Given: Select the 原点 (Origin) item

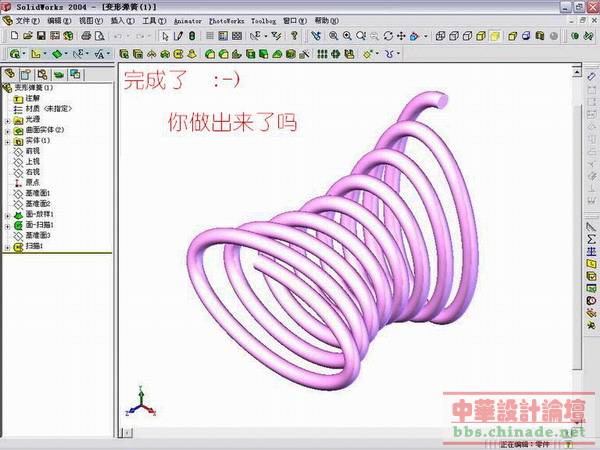Looking at the screenshot, I should tap(32, 183).
